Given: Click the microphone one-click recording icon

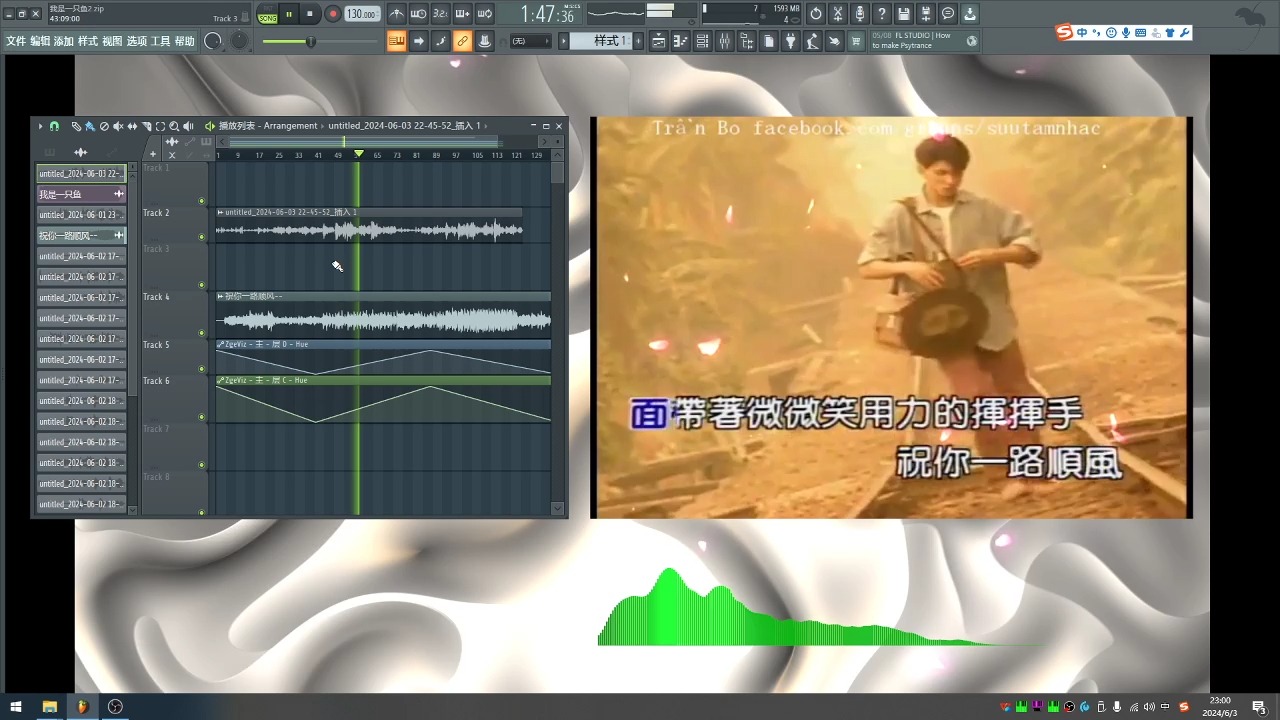Looking at the screenshot, I should click(860, 14).
